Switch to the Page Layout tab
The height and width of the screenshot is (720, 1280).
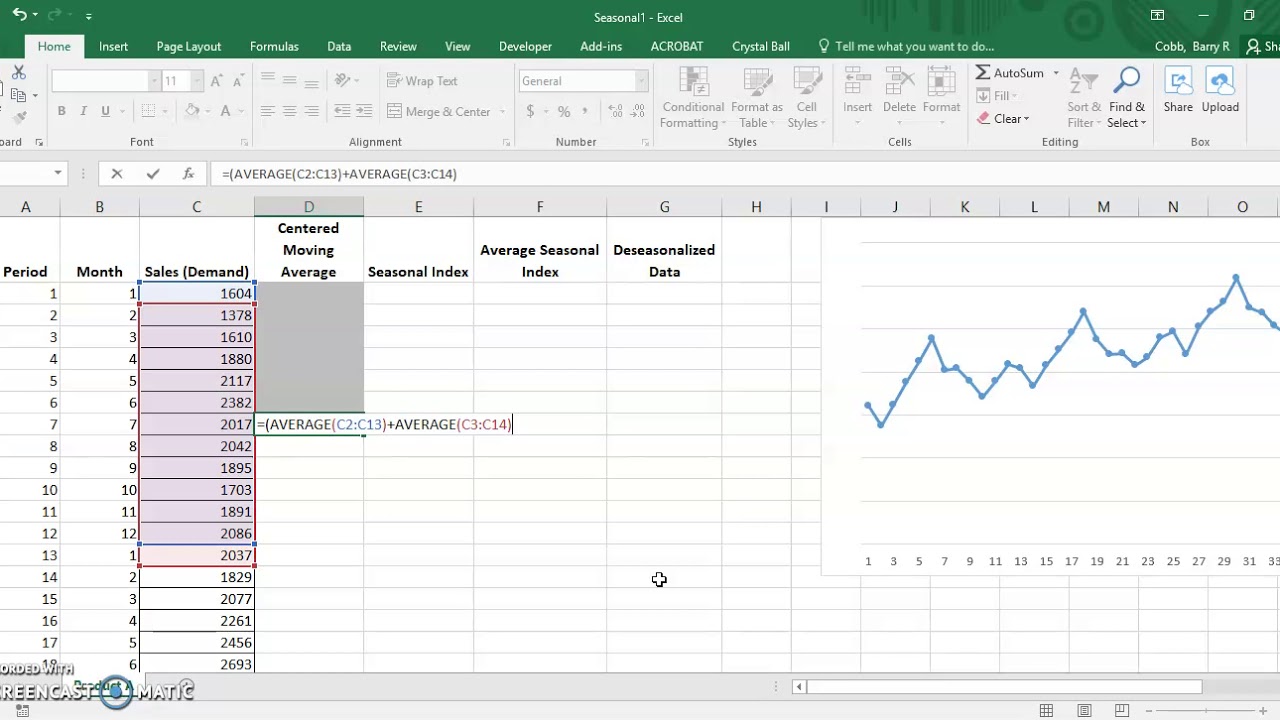(188, 46)
